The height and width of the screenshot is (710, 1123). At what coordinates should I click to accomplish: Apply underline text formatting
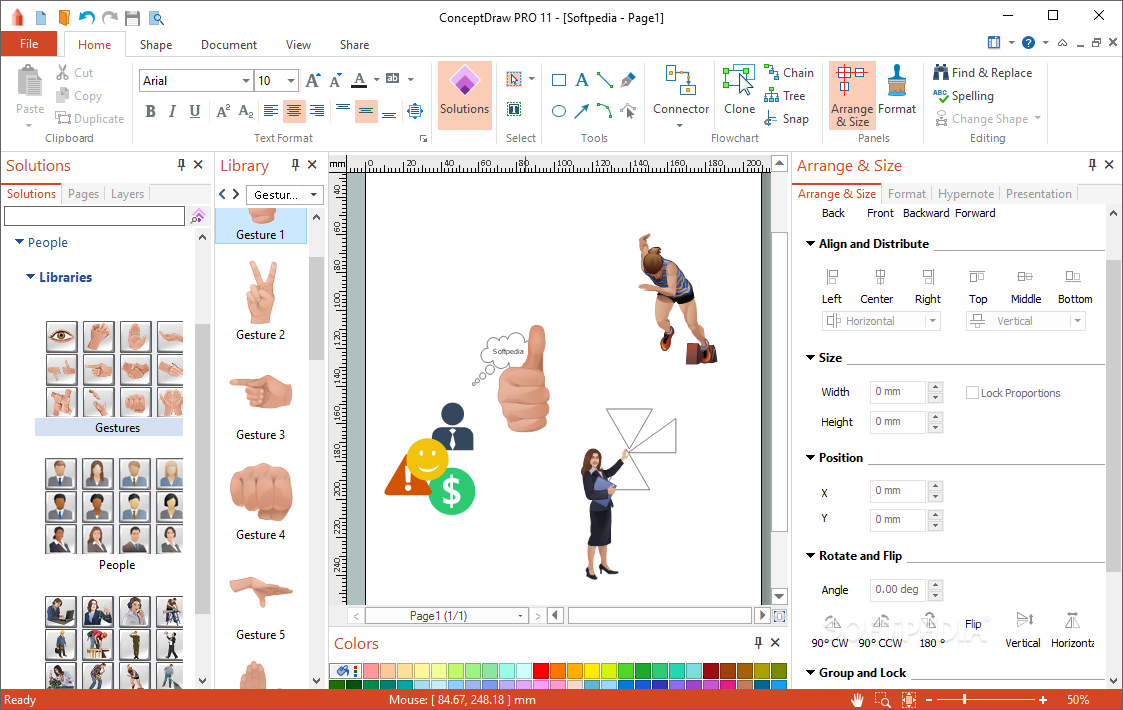(194, 111)
